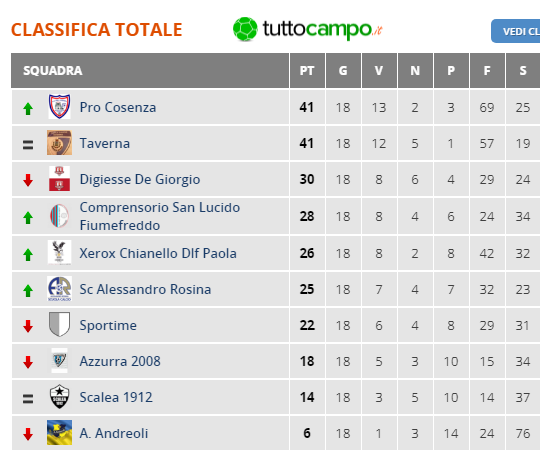Open Comprensorio San Lucido Fiumefreddo link

(x=160, y=216)
